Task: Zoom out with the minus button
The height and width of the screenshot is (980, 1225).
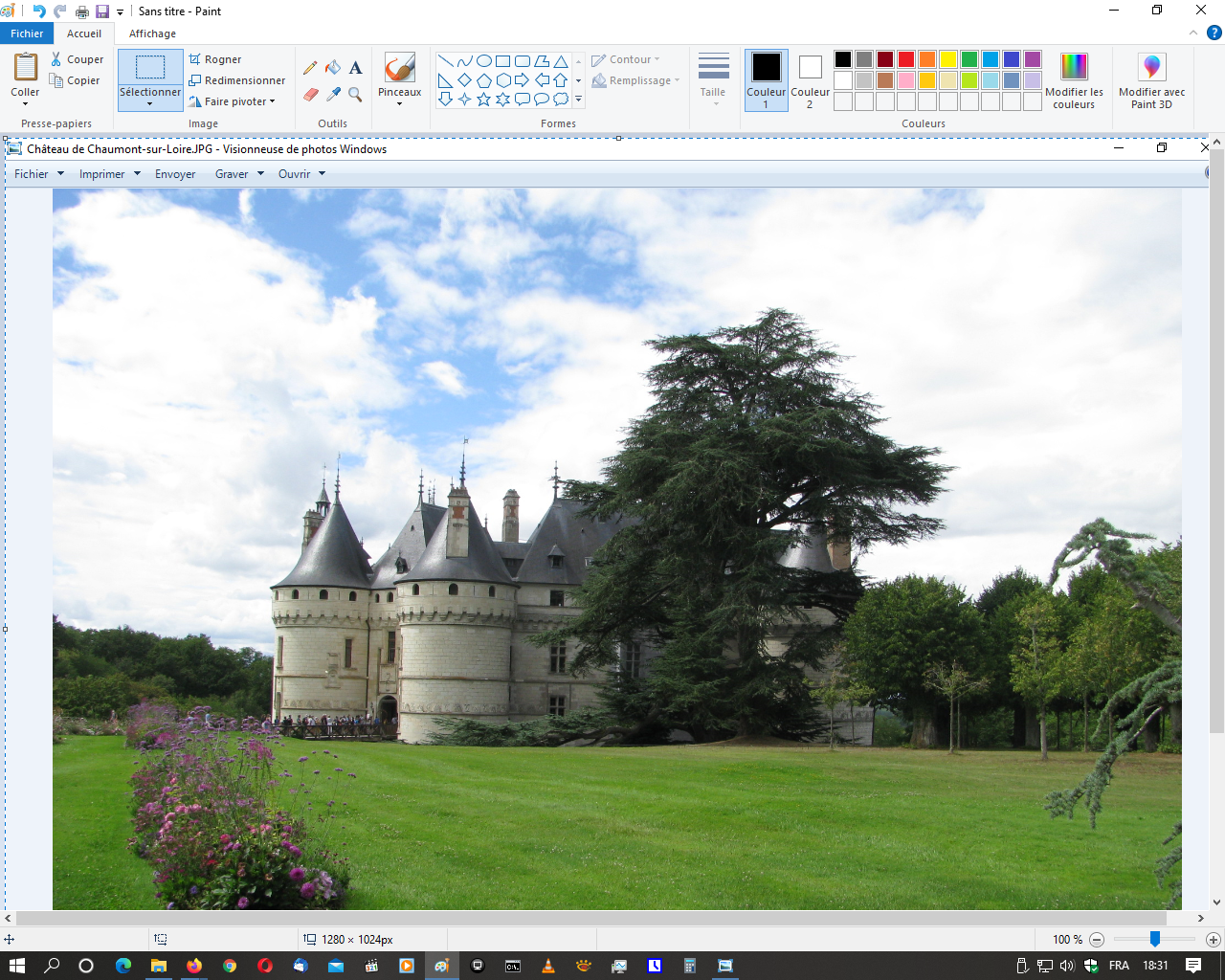Action: tap(1097, 940)
